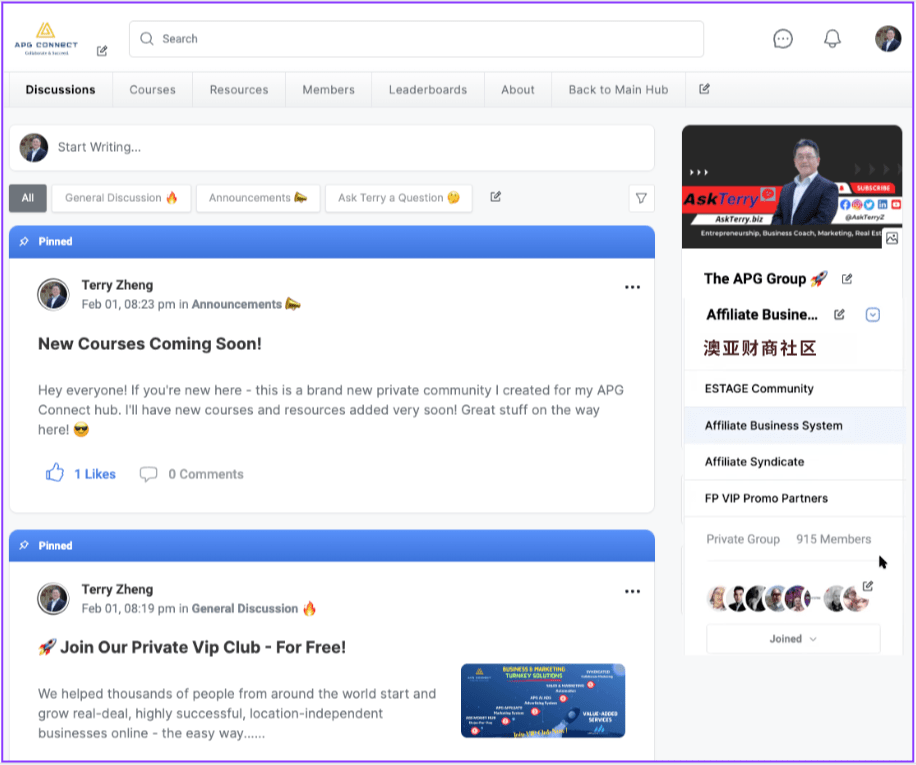The width and height of the screenshot is (916, 765).
Task: Go to the Members tab
Action: [x=328, y=89]
